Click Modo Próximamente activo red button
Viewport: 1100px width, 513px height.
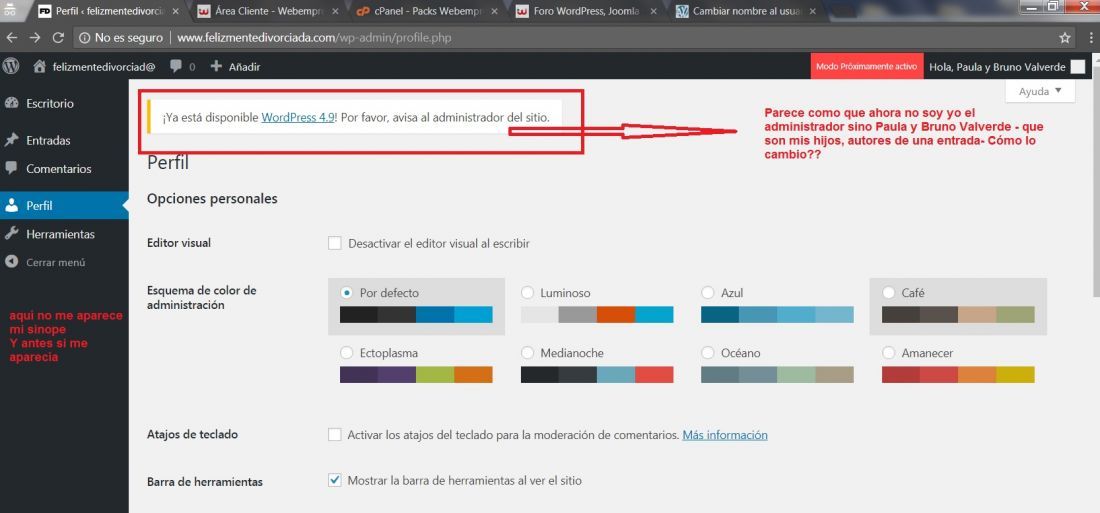(x=866, y=67)
